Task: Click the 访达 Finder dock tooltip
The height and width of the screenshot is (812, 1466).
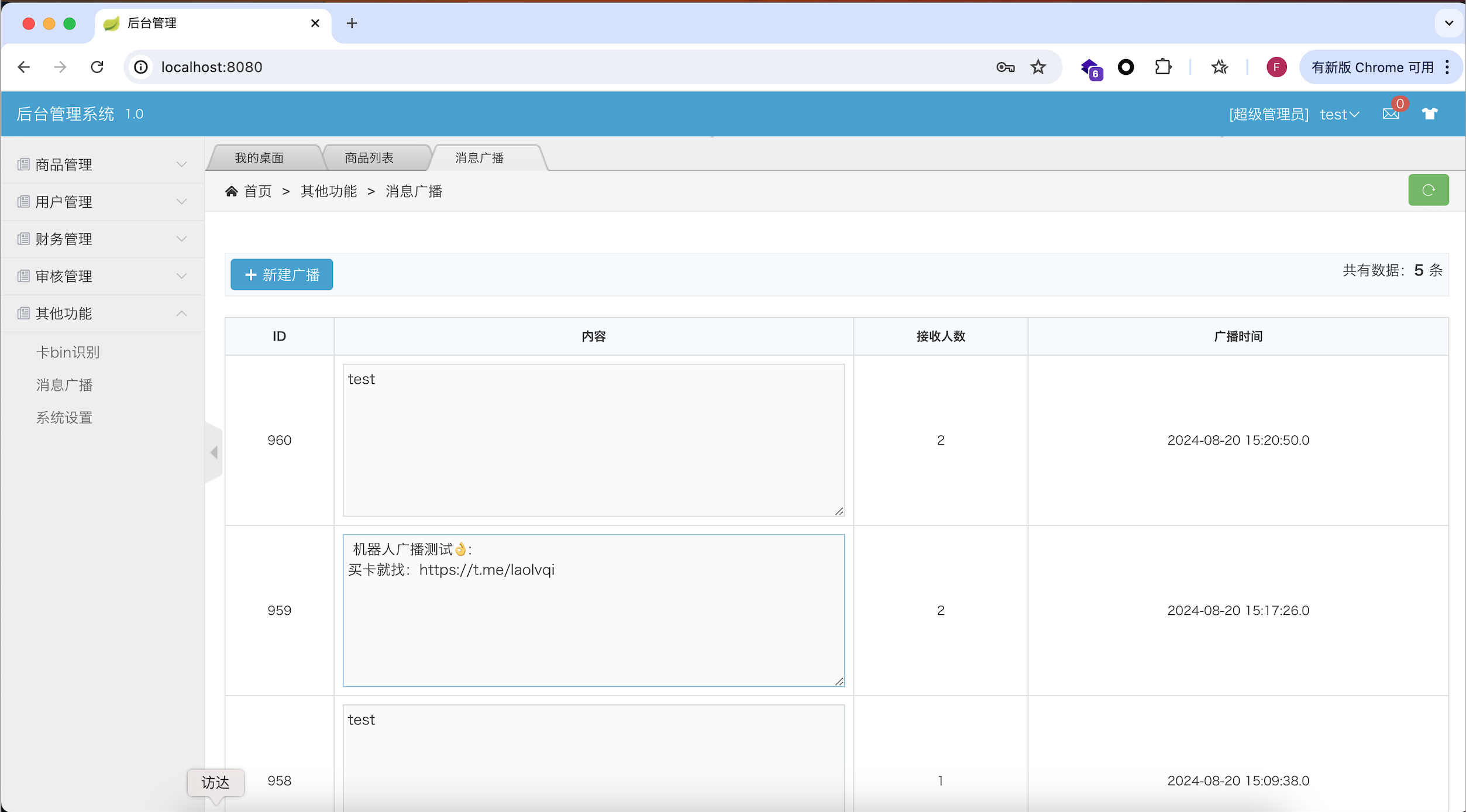Action: pos(216,783)
